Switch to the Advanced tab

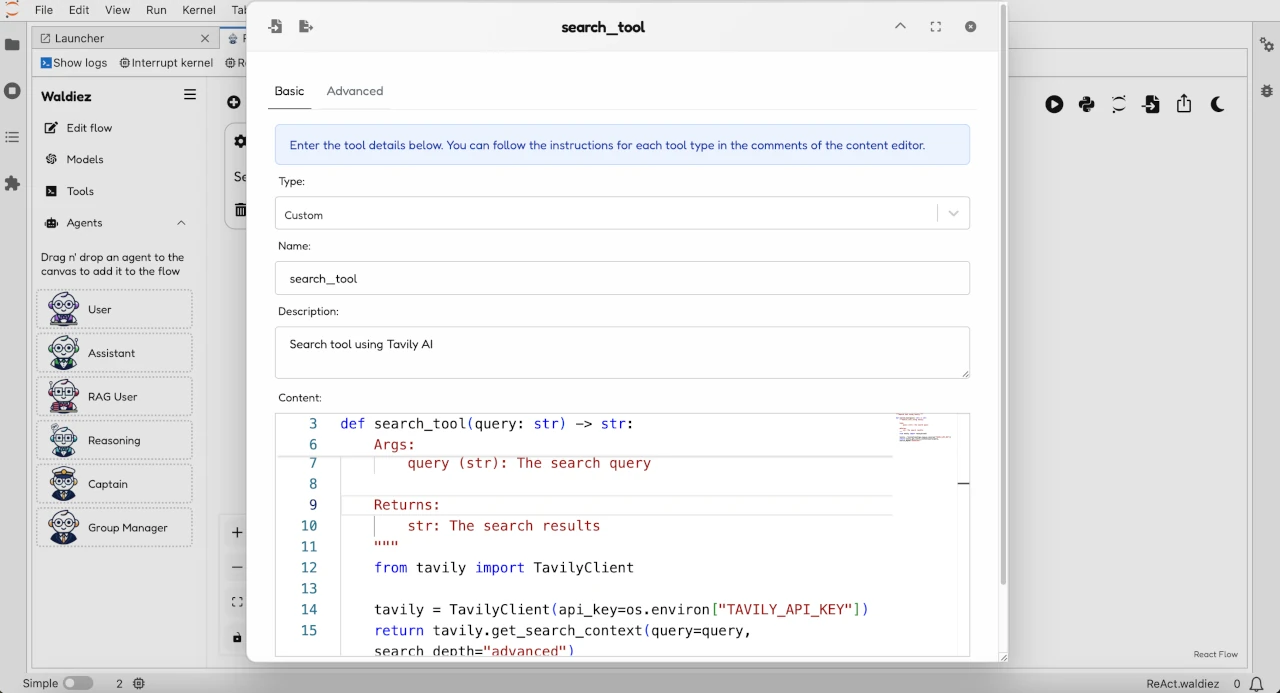click(x=354, y=91)
